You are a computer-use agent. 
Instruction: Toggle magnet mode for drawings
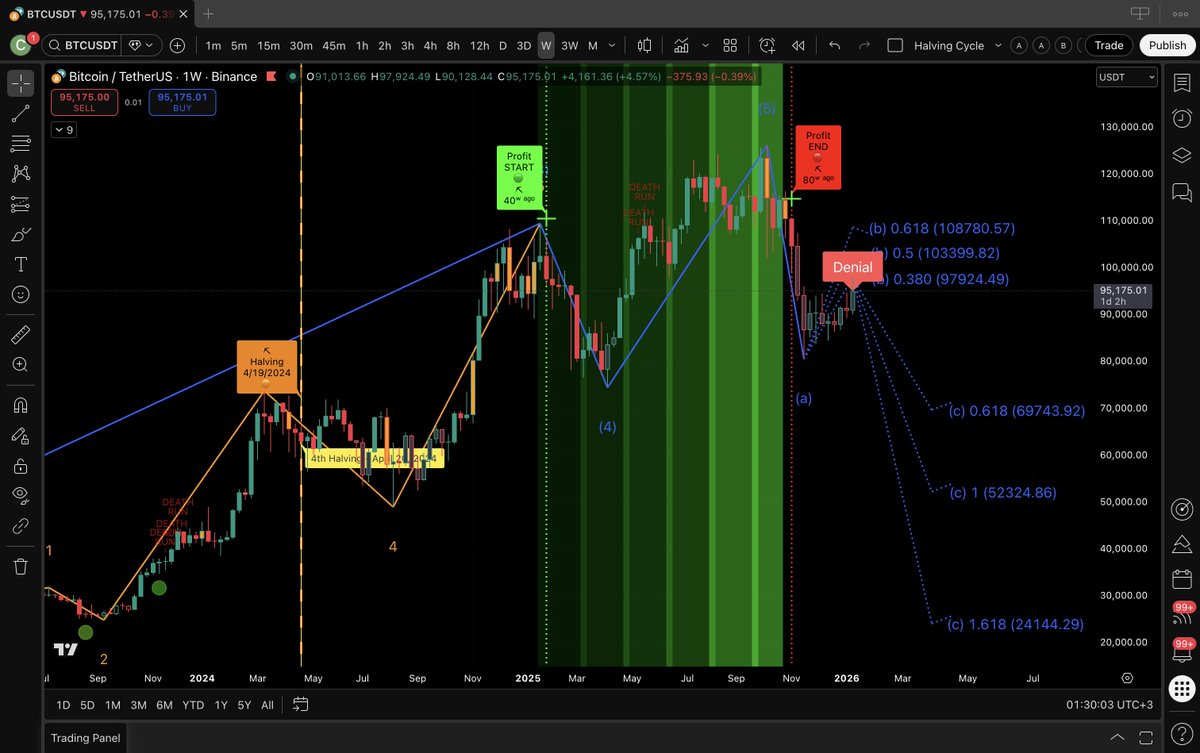(21, 405)
